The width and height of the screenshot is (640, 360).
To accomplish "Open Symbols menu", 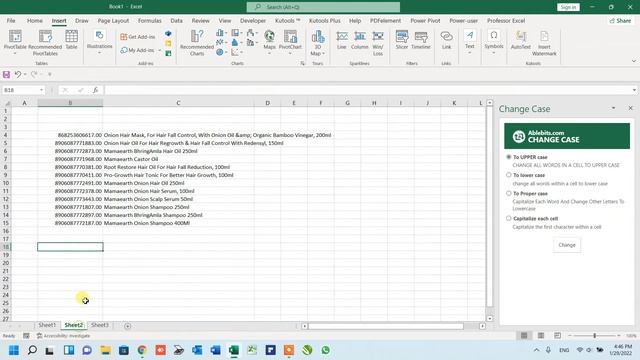I will click(x=494, y=42).
